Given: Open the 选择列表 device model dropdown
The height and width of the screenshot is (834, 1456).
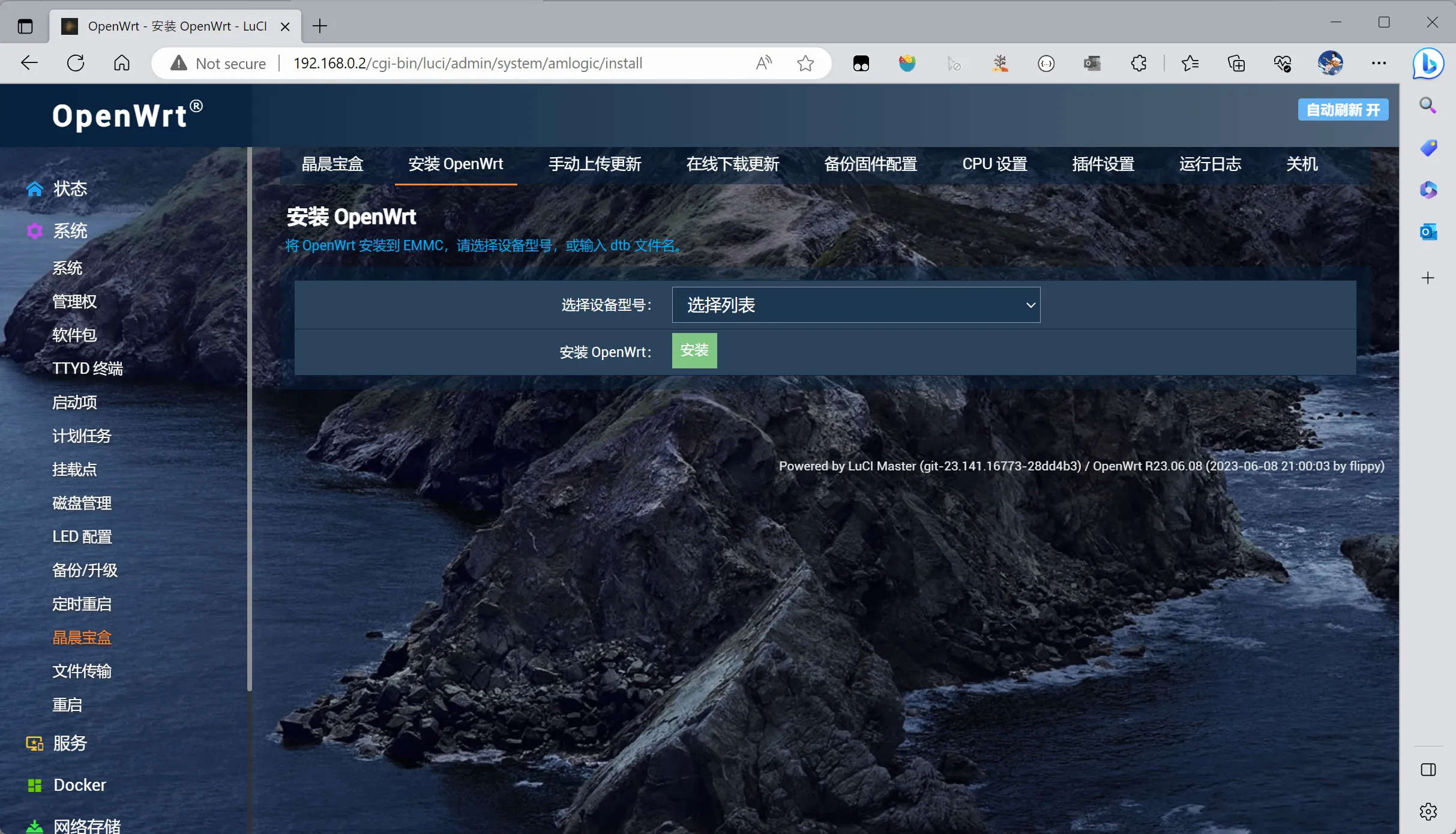Looking at the screenshot, I should pos(855,305).
